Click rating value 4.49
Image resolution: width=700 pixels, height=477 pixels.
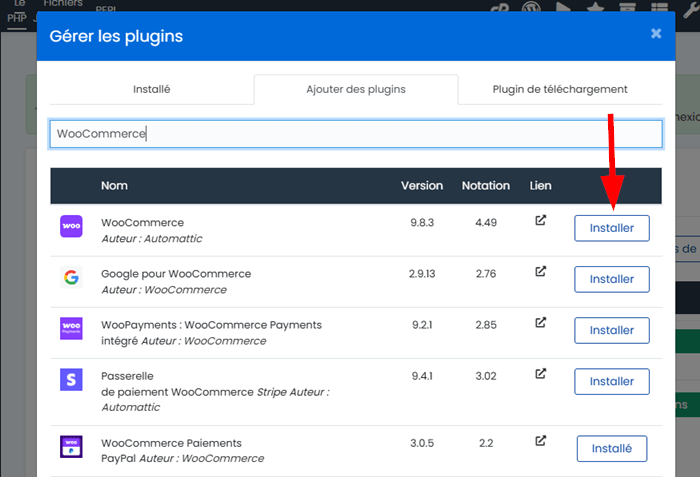(x=486, y=222)
